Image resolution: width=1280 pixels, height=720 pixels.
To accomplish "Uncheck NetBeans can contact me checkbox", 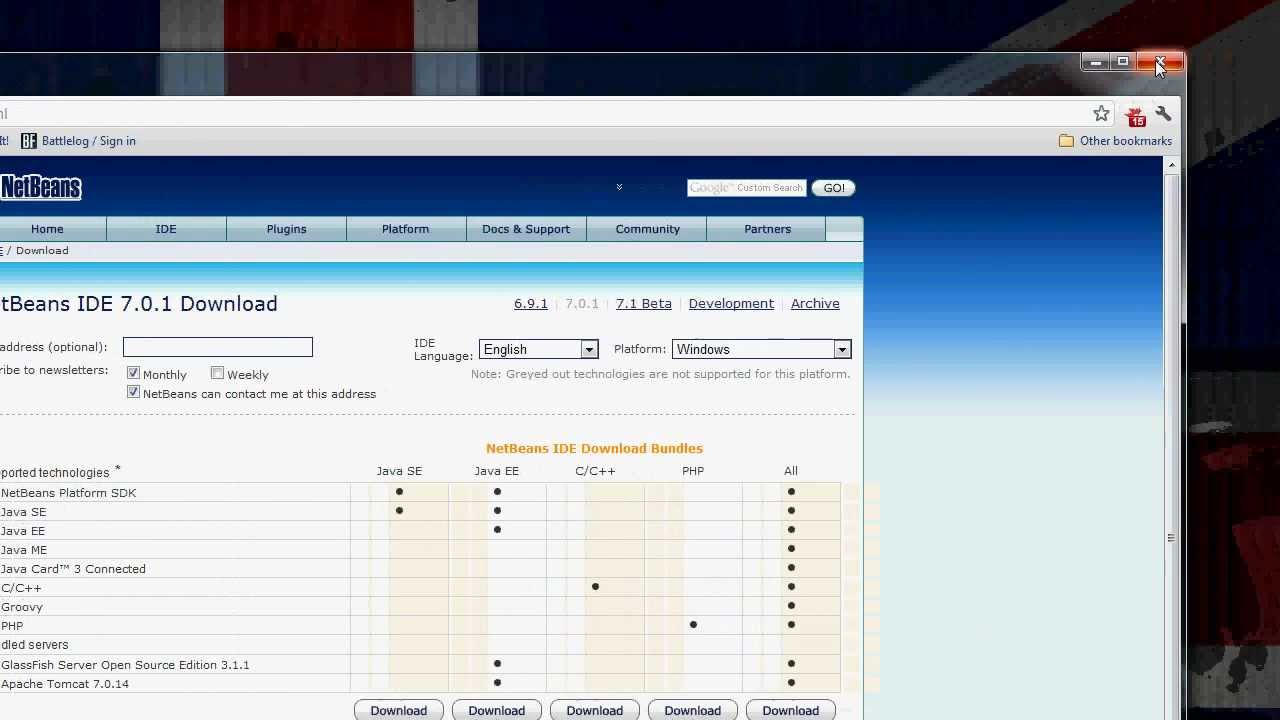I will click(133, 393).
